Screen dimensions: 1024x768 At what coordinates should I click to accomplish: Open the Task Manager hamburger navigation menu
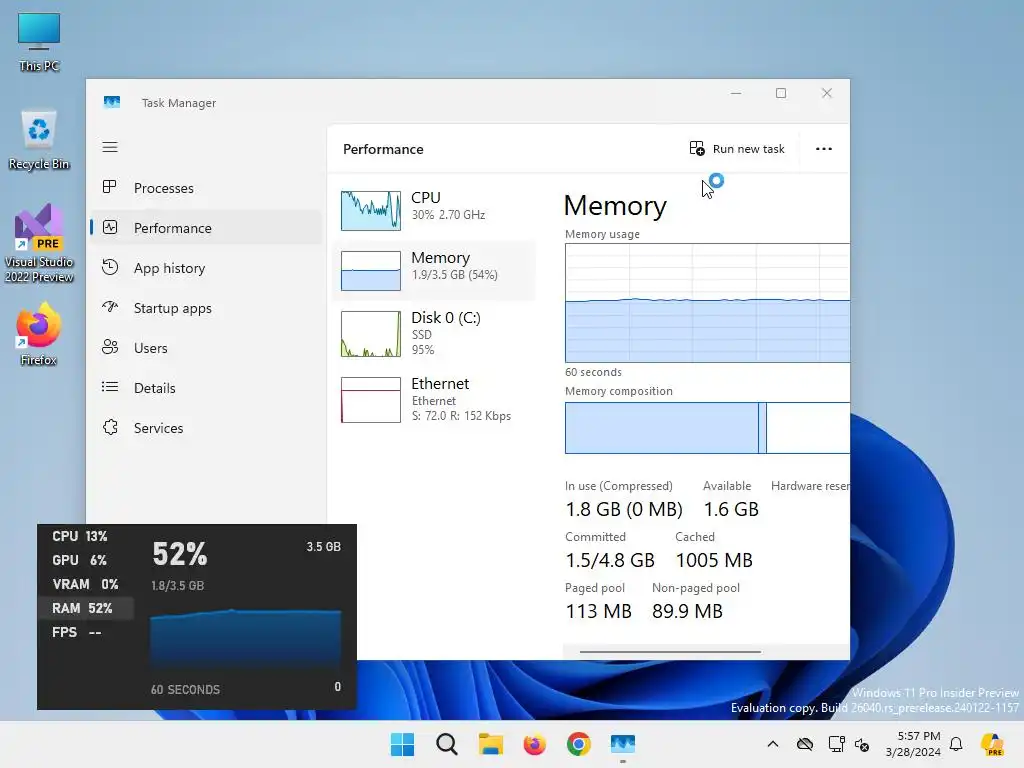(x=110, y=147)
